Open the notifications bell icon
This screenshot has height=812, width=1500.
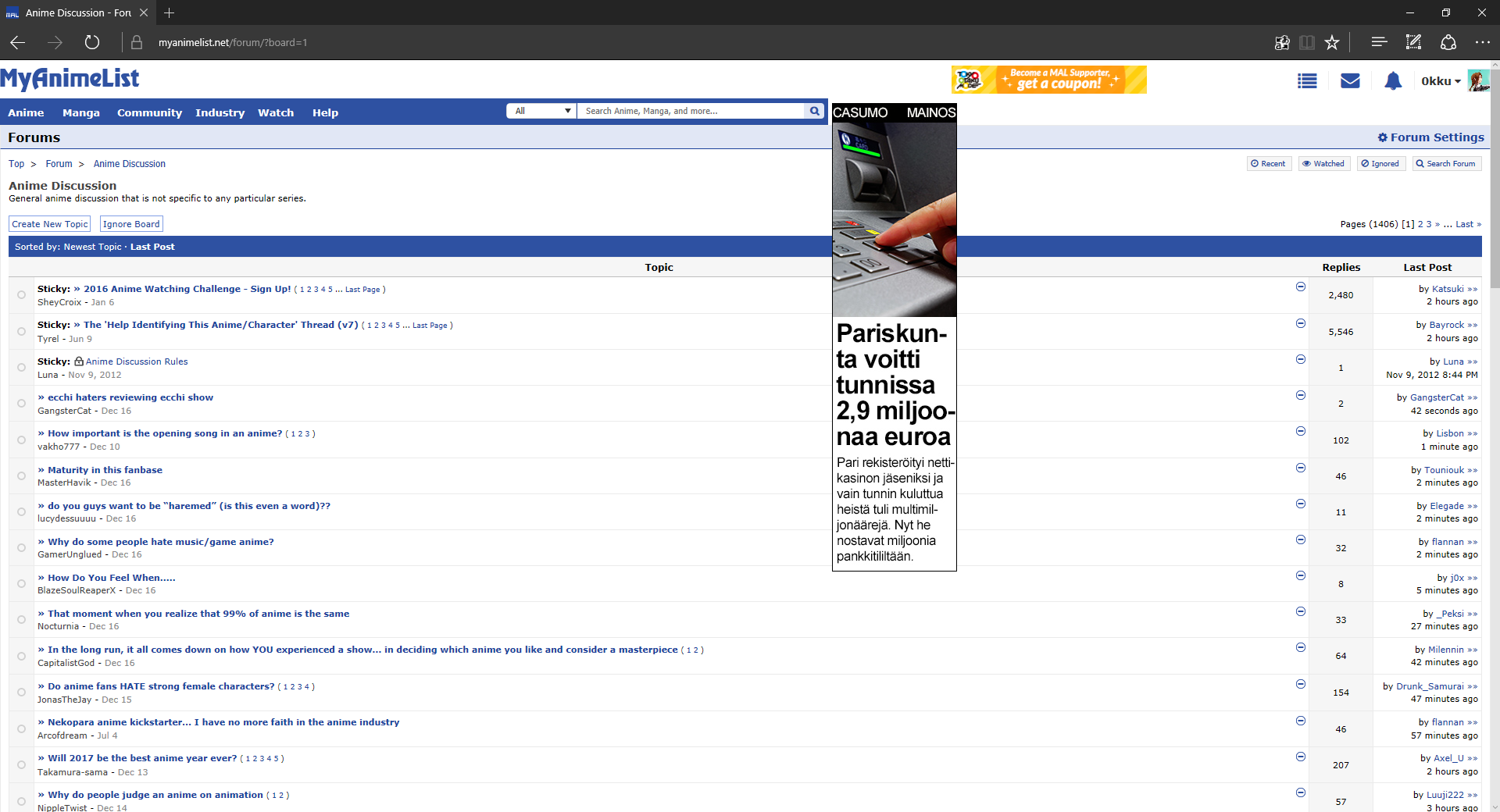pos(1393,81)
